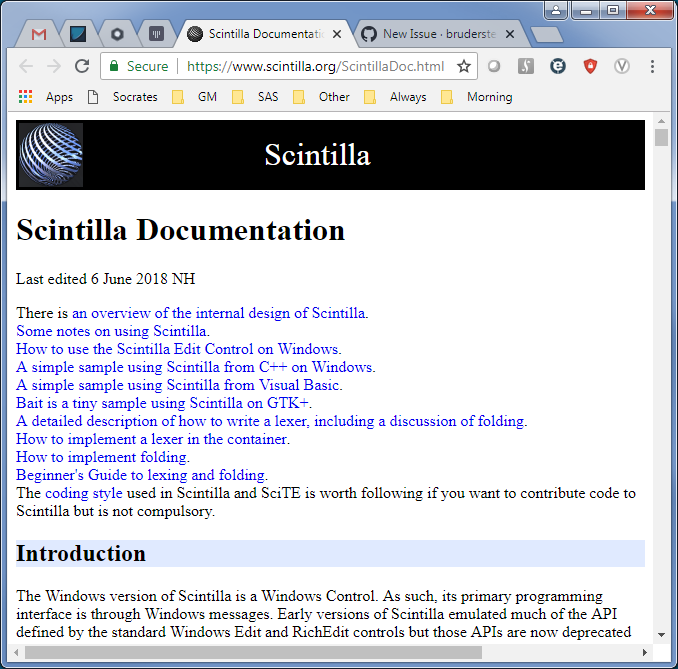678x669 pixels.
Task: Click the horizontal scrollbar thumb
Action: (x=253, y=652)
